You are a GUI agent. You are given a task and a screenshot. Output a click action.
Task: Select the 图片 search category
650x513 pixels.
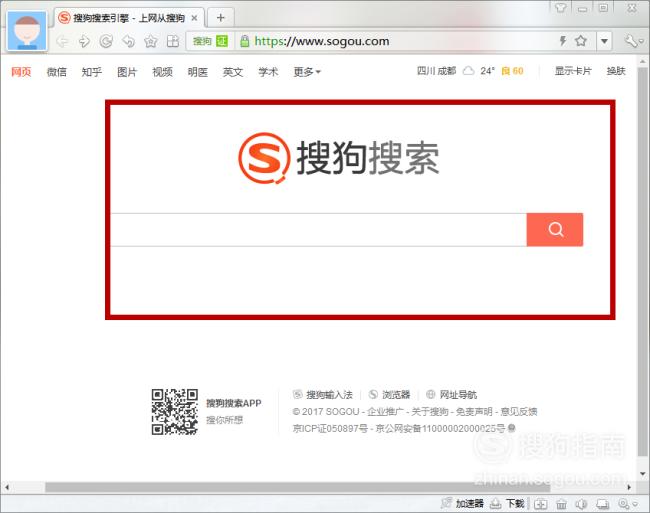pos(127,72)
